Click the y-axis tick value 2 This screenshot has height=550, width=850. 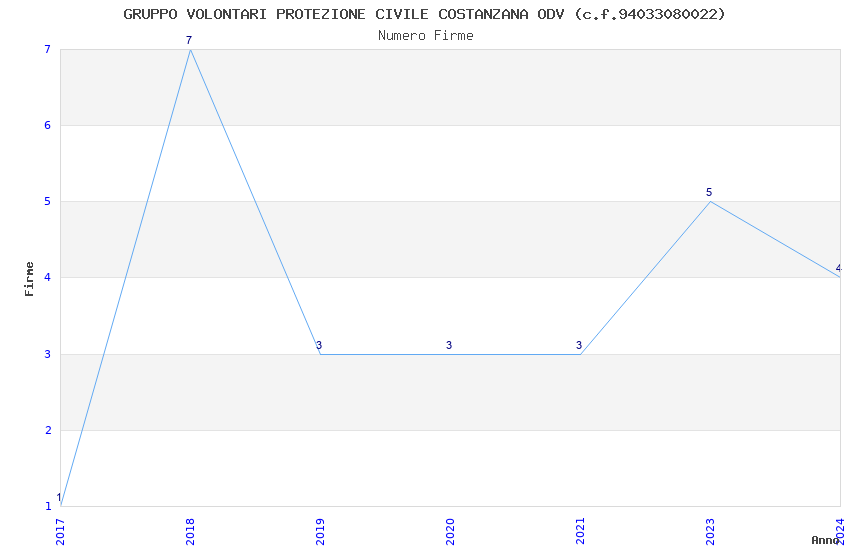point(48,430)
